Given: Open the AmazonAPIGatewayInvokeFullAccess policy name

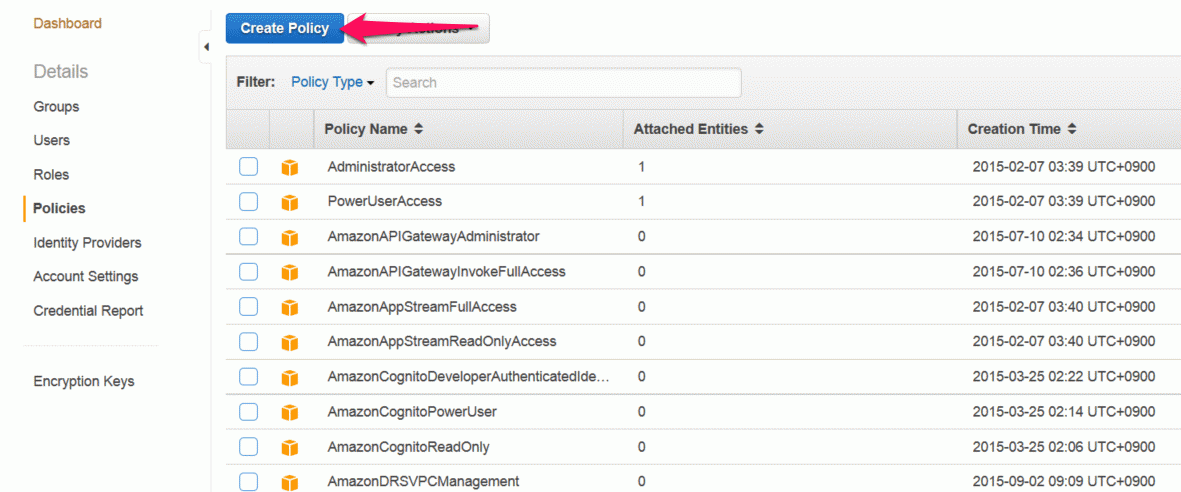Looking at the screenshot, I should click(447, 271).
